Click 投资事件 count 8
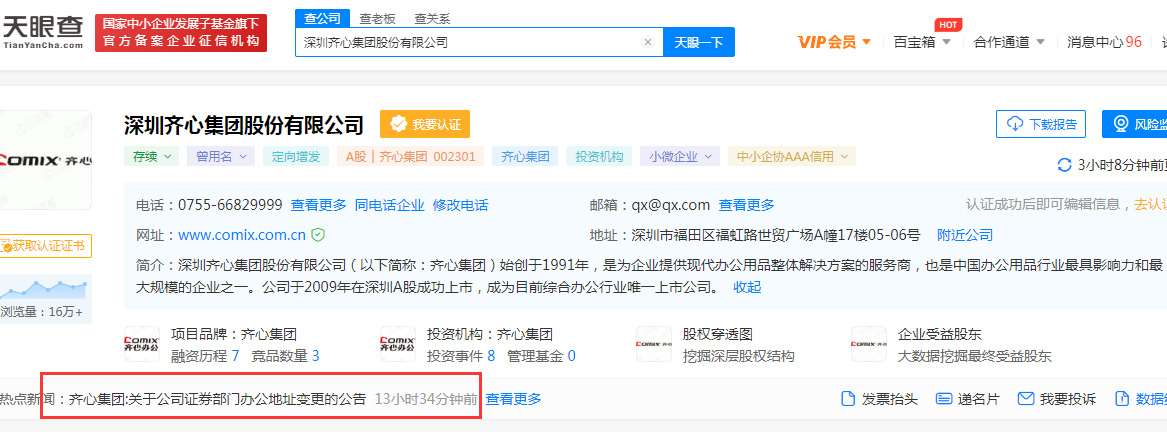 coord(491,356)
